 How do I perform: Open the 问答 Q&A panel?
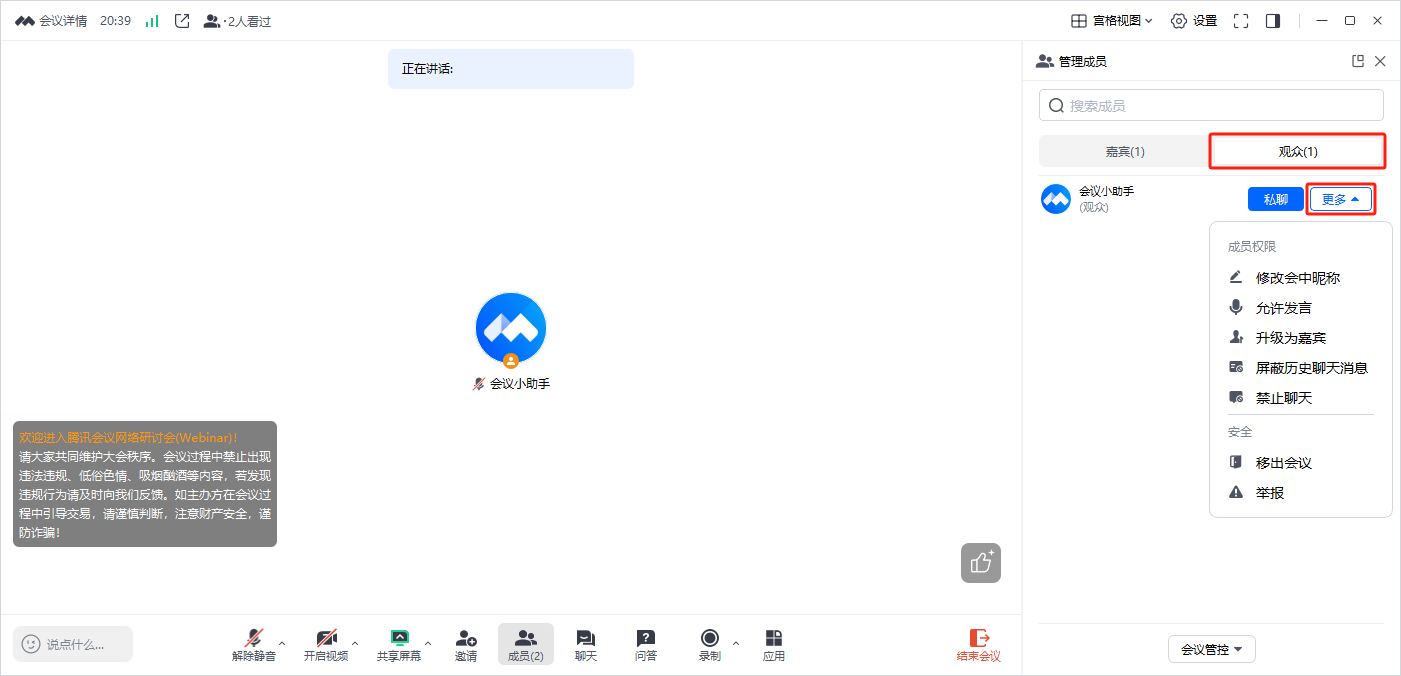click(x=646, y=645)
